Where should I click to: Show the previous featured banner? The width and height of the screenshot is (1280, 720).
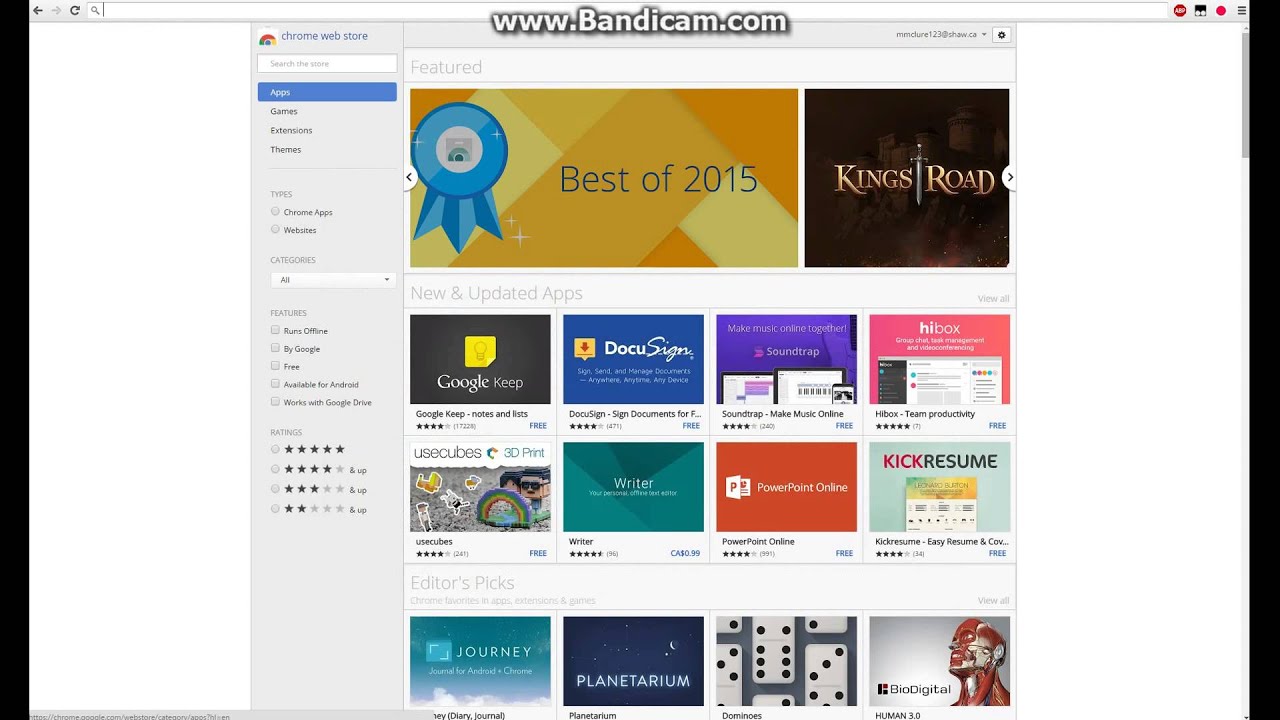point(409,177)
